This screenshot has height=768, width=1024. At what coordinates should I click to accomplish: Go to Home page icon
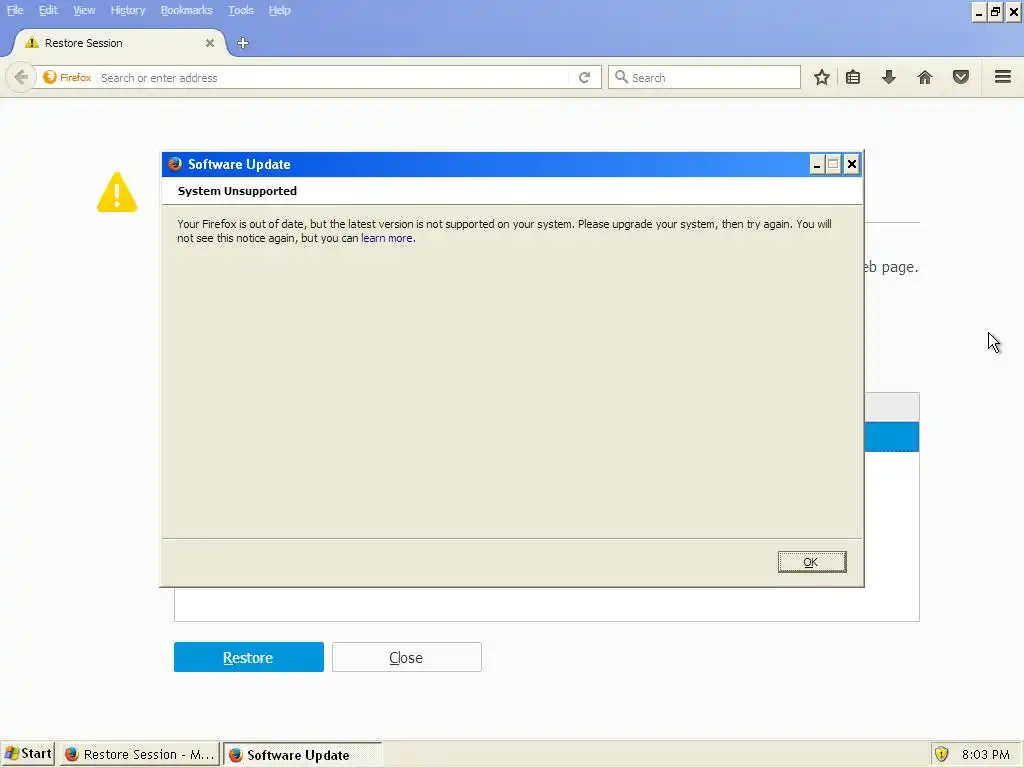(x=924, y=78)
